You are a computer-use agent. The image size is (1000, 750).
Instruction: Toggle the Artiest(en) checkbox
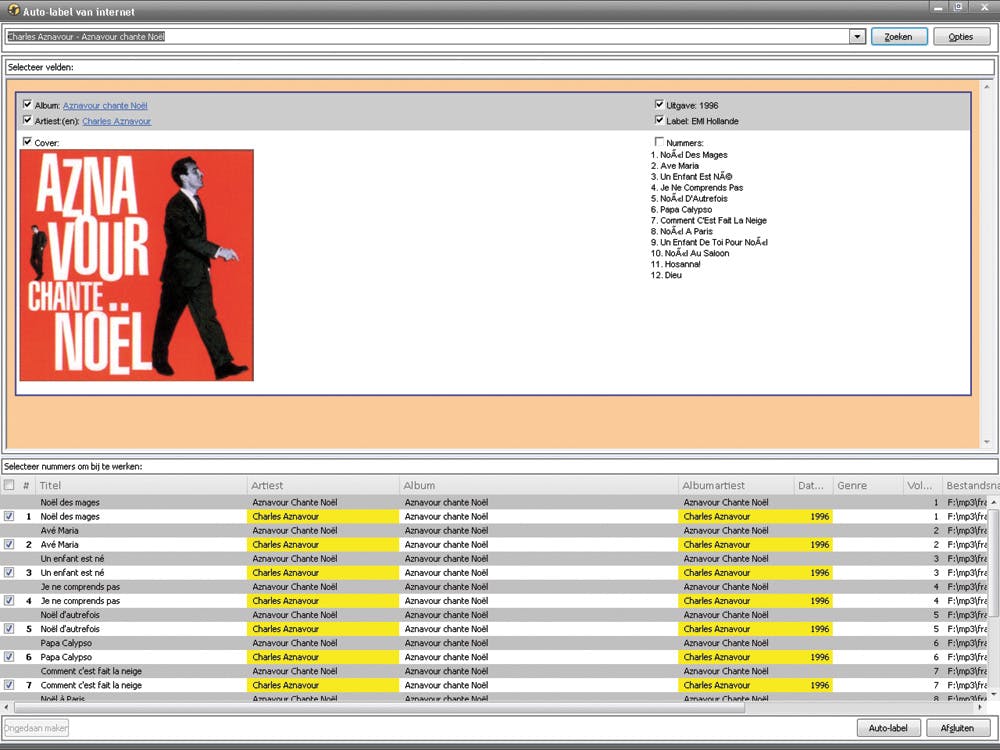click(x=27, y=119)
